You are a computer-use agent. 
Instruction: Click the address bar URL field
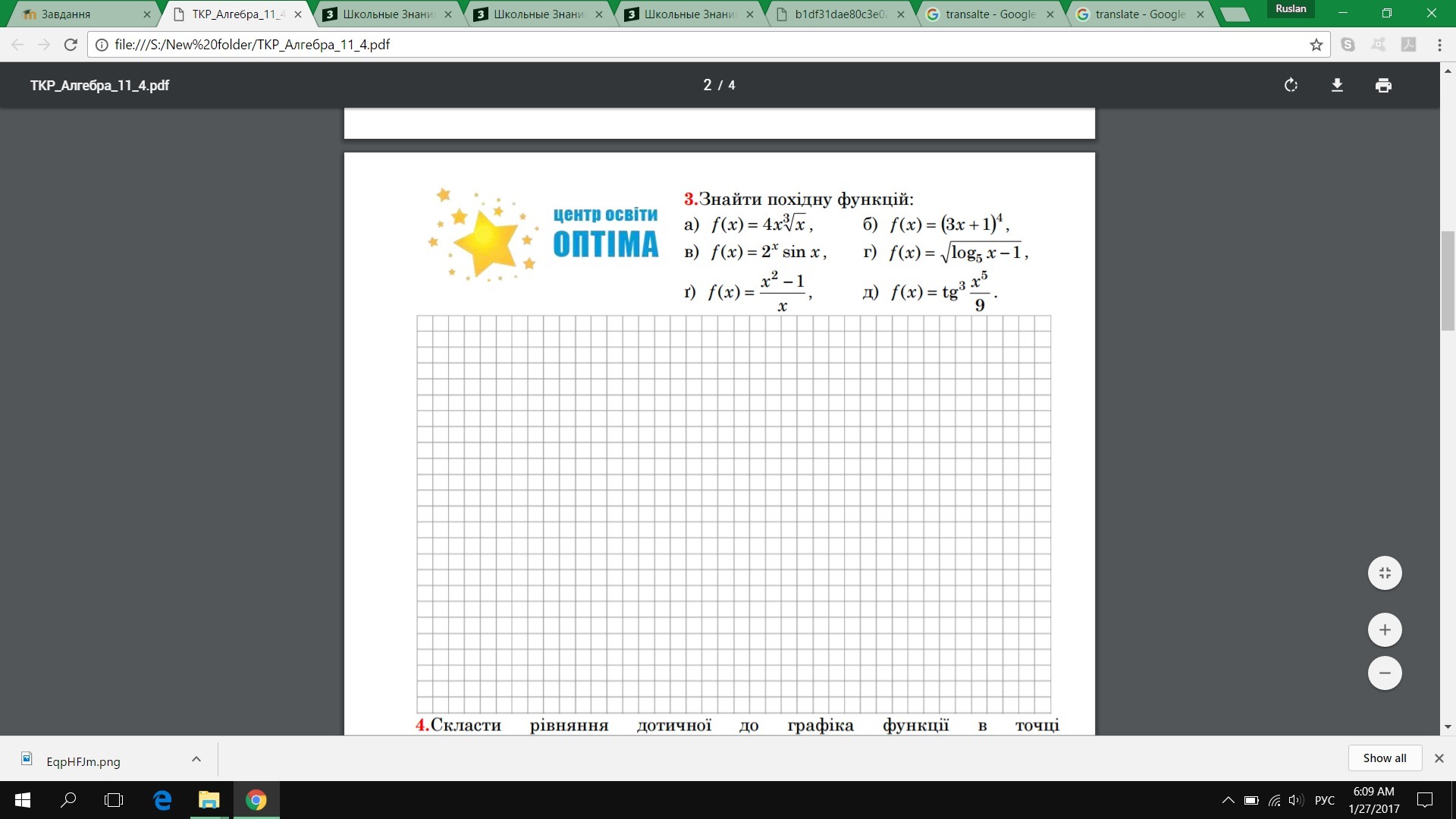click(x=698, y=45)
